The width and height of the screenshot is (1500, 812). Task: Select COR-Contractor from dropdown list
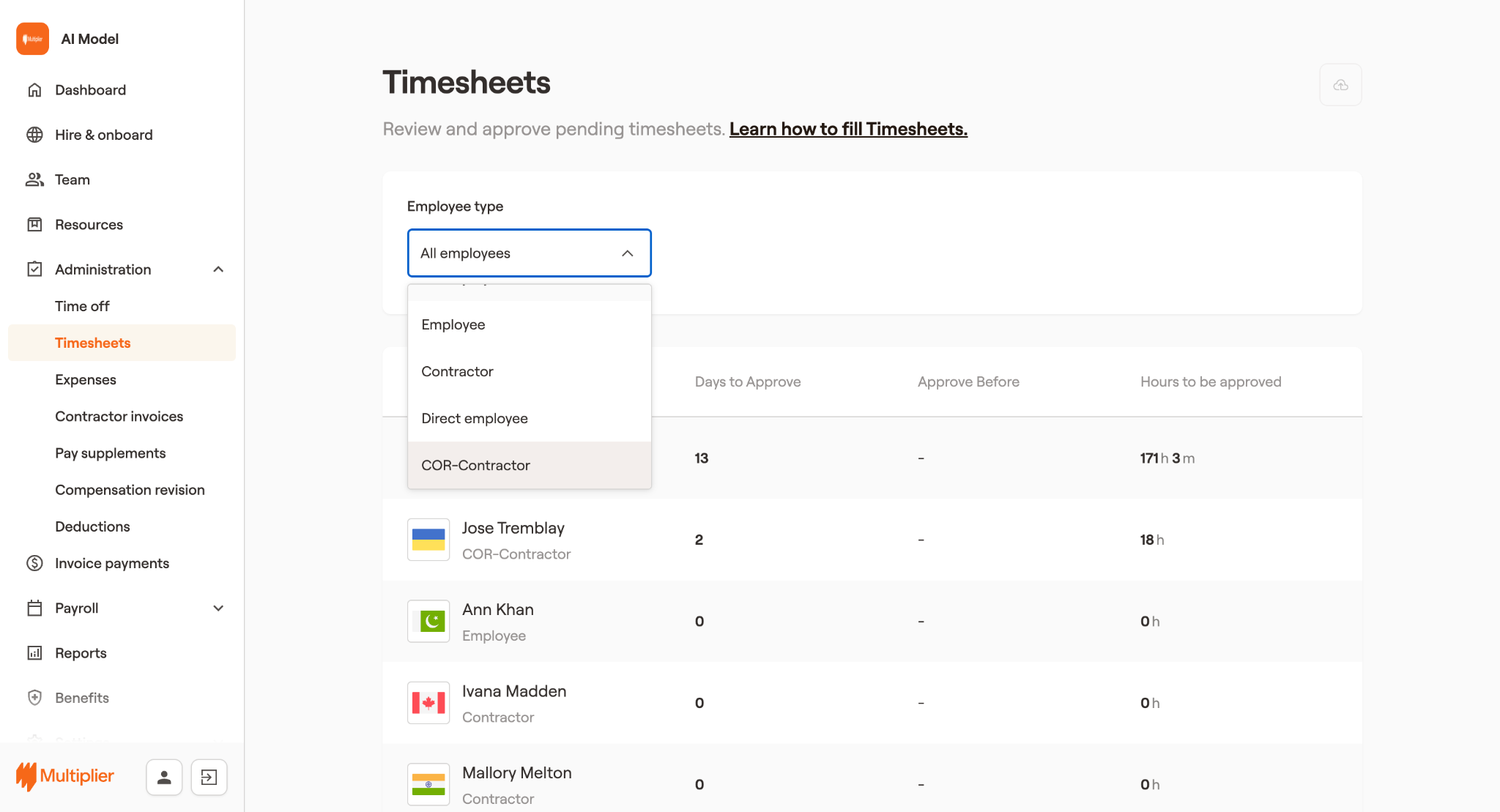(475, 465)
